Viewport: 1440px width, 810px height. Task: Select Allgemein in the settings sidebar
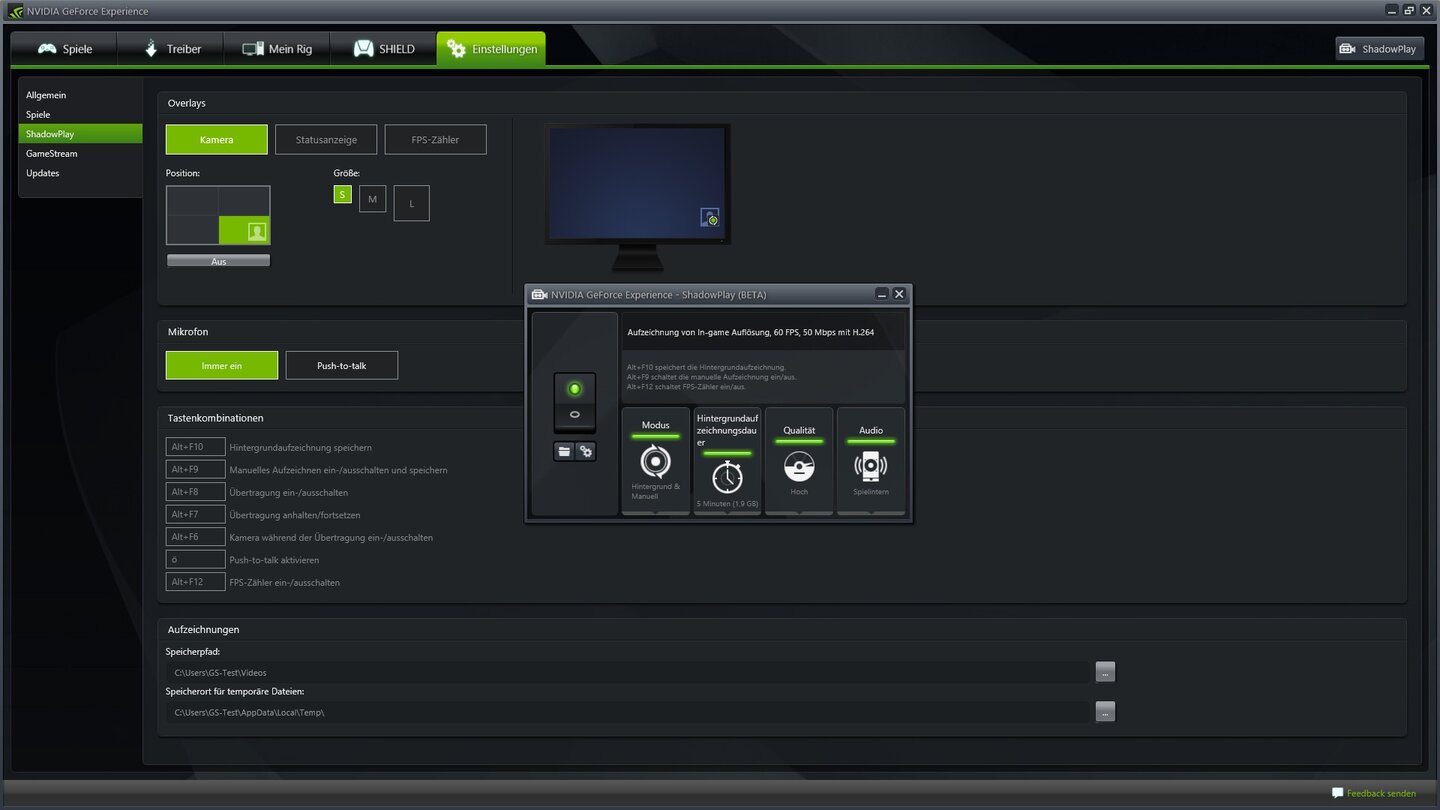(x=80, y=95)
